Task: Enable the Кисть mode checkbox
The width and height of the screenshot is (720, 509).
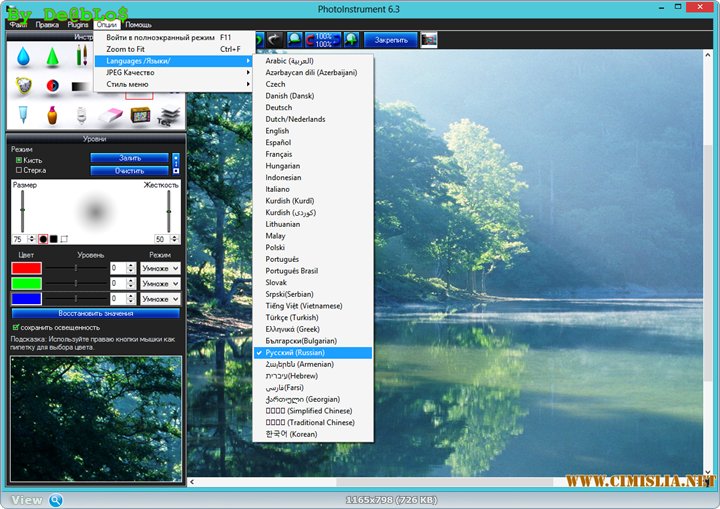Action: coord(19,160)
